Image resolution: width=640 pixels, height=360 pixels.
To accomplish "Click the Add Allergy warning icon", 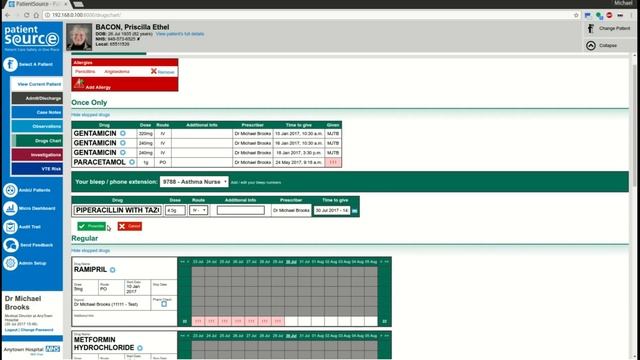I will tap(79, 84).
